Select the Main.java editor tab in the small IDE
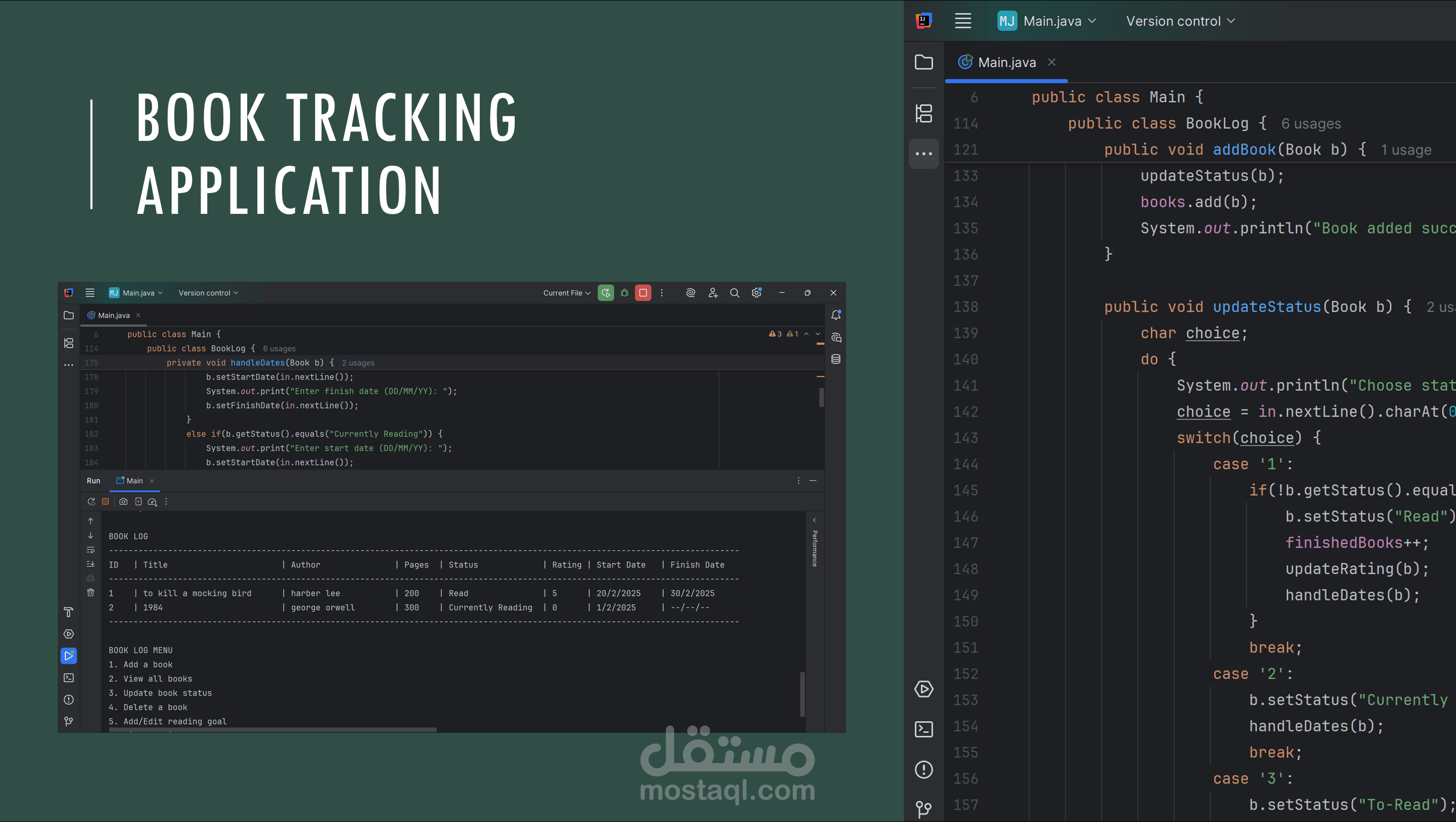 [113, 315]
